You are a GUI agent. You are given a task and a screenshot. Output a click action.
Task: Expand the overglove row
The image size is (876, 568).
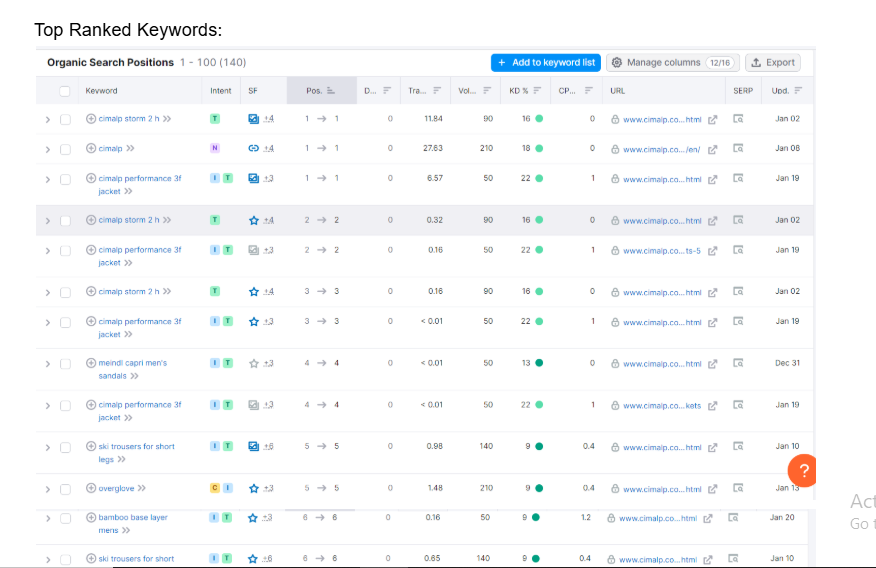click(47, 489)
